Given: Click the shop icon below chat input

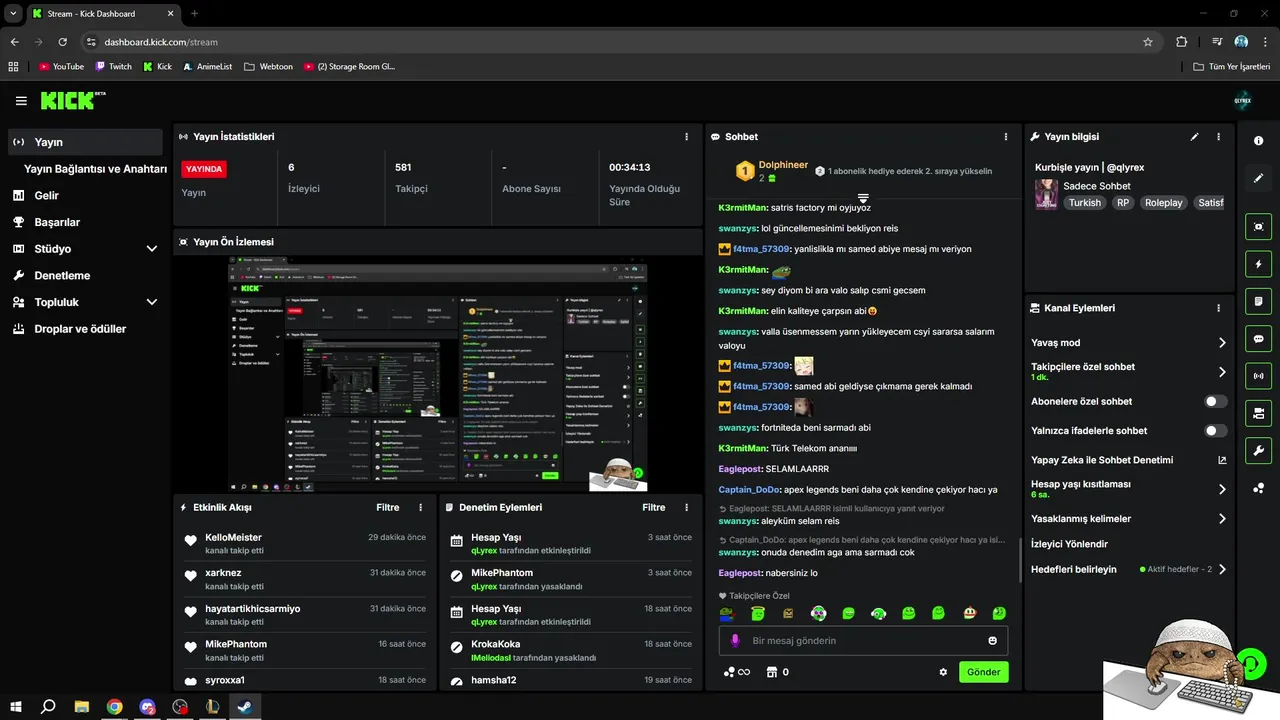Looking at the screenshot, I should (771, 672).
